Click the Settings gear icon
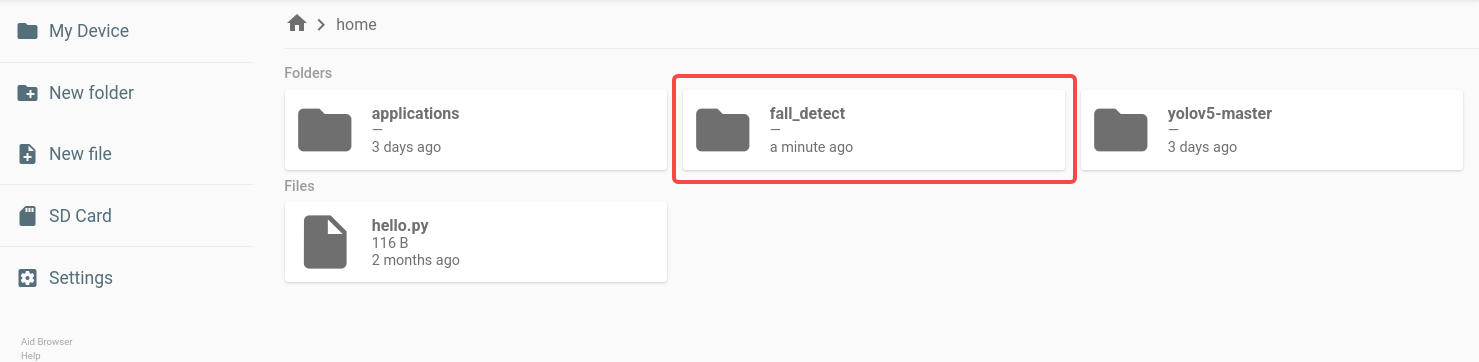The width and height of the screenshot is (1479, 362). 28,278
